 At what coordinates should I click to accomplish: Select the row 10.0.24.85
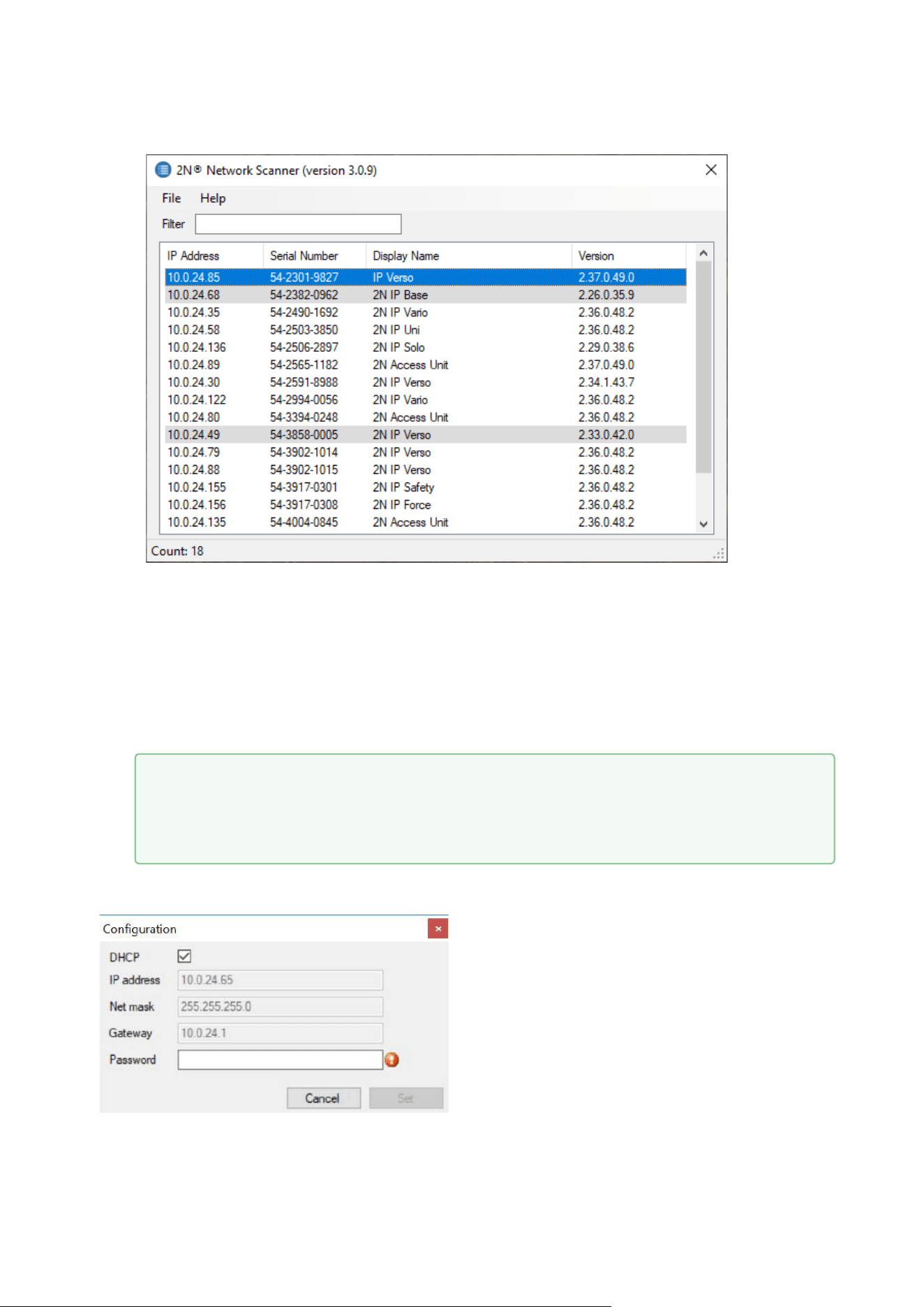point(426,277)
